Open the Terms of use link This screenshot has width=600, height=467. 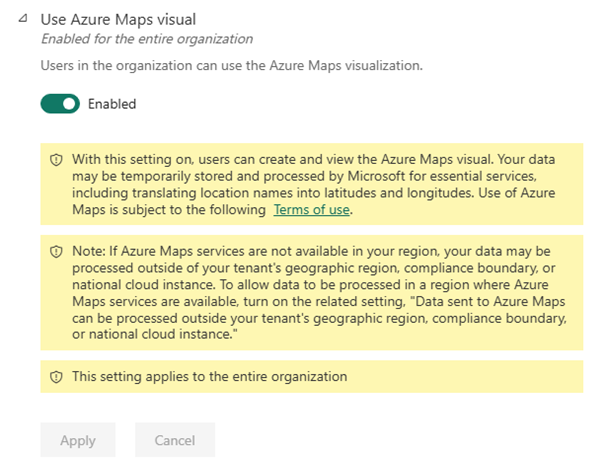pos(313,210)
